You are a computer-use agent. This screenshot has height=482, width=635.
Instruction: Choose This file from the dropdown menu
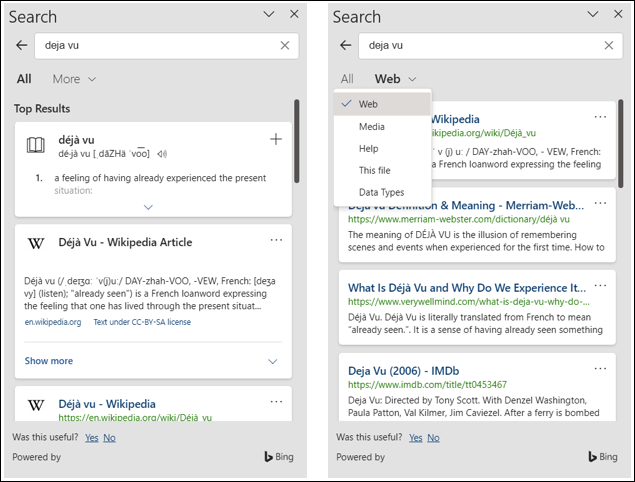382,171
